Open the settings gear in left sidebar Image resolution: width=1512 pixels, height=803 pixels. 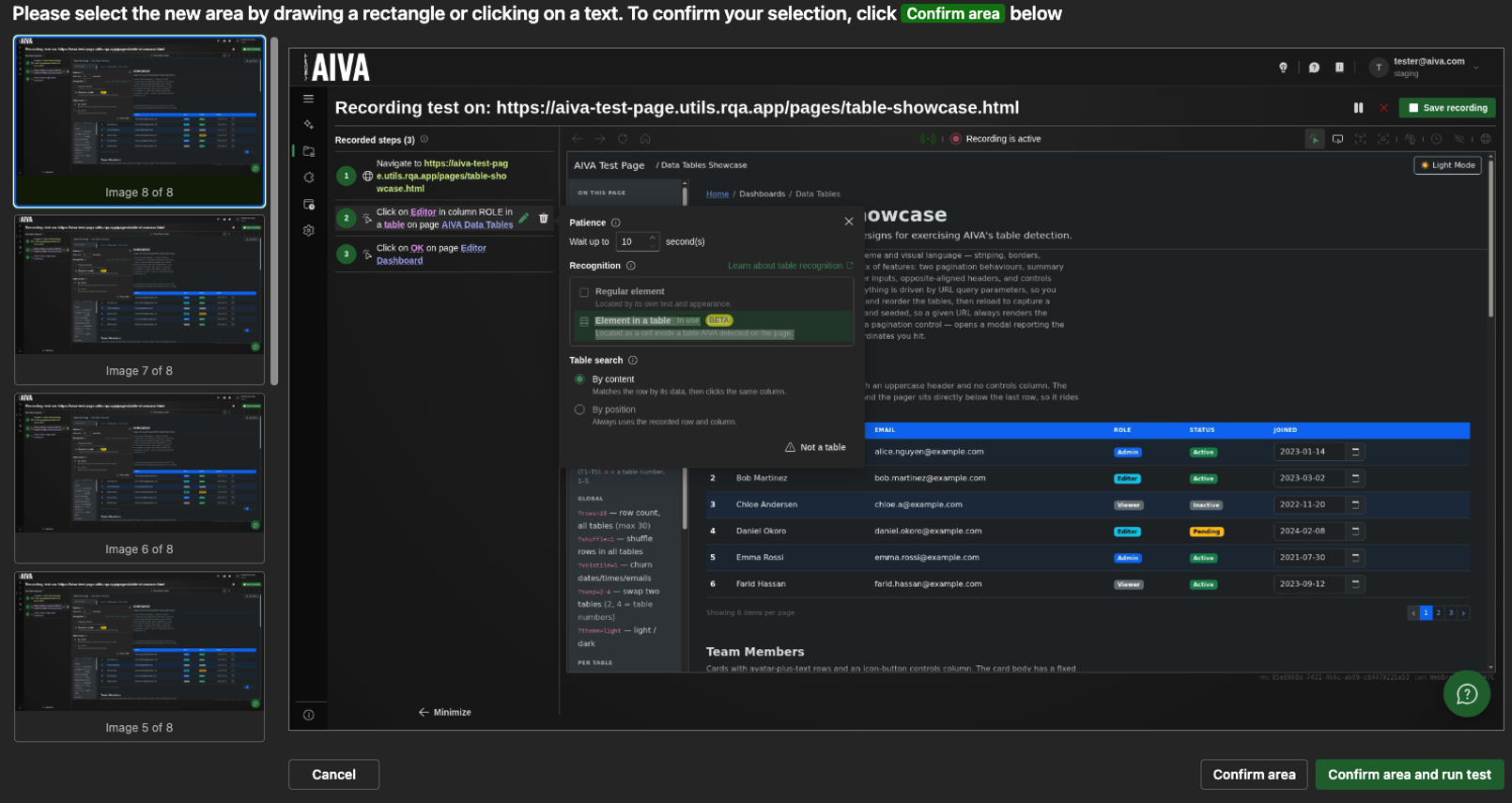[x=308, y=230]
